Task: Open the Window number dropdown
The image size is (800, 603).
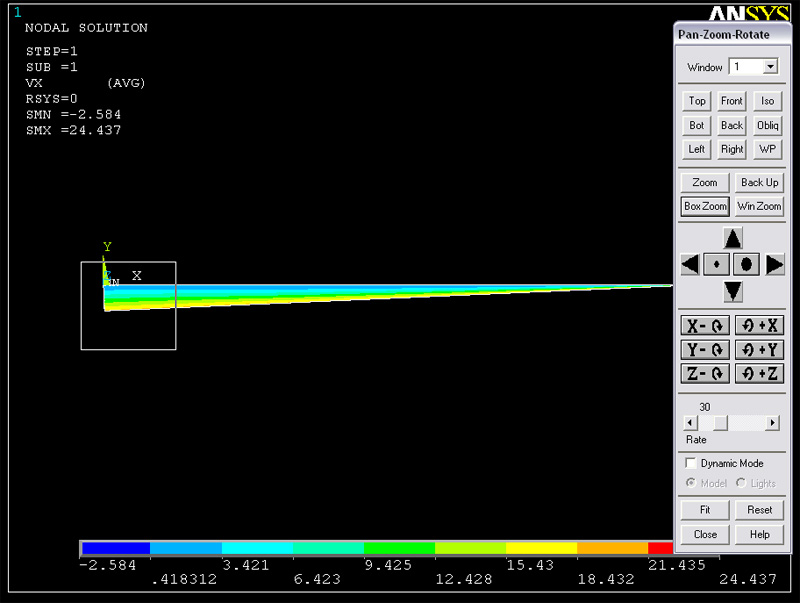Action: 769,67
